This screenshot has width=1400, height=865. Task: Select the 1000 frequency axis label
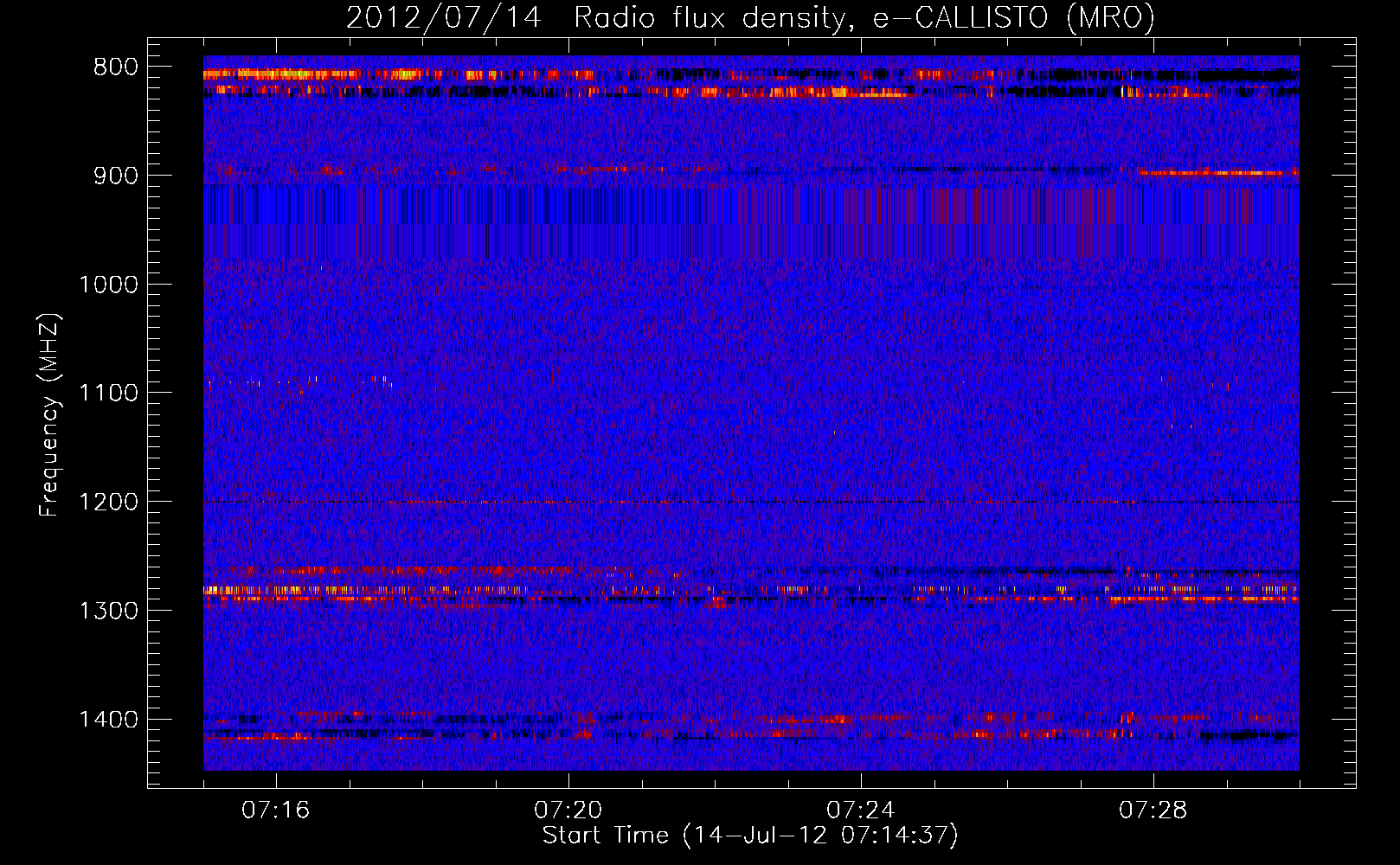point(108,285)
